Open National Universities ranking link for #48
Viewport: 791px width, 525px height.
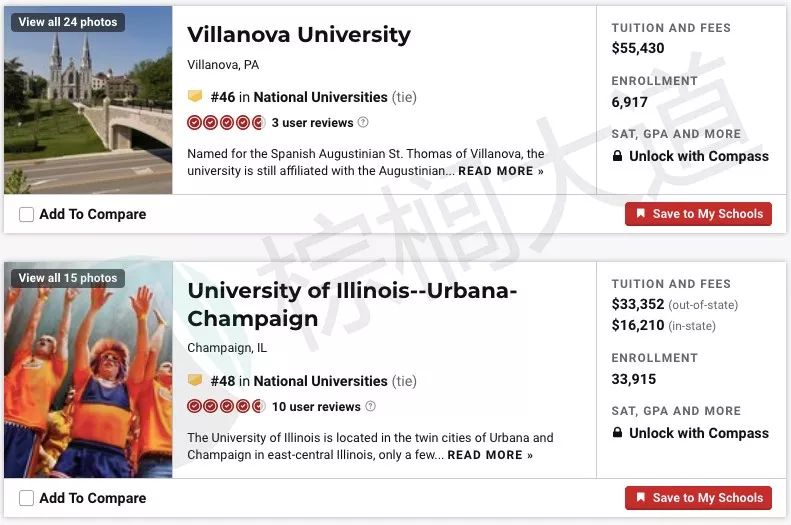point(320,381)
